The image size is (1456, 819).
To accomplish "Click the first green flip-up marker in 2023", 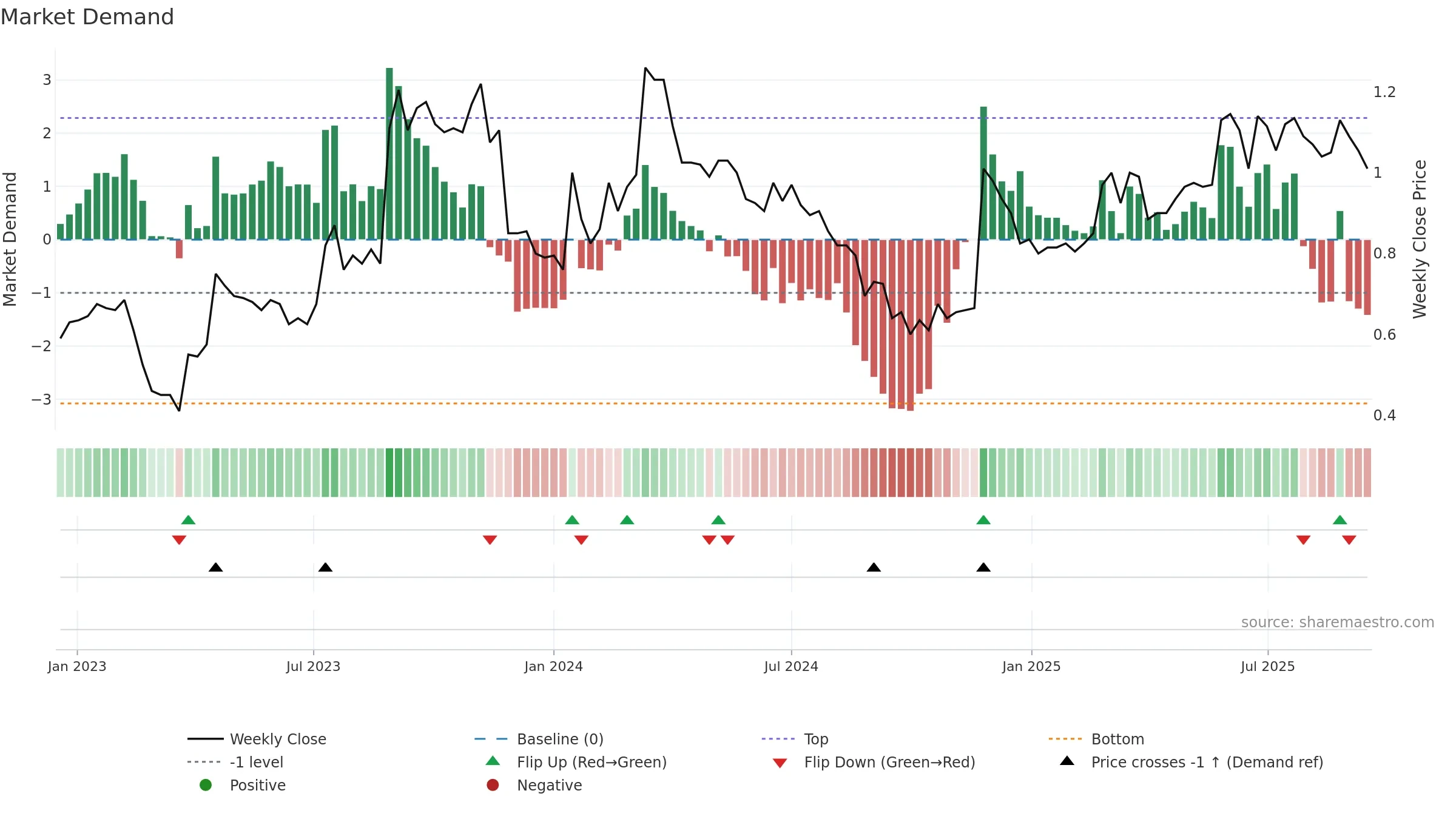I will [188, 520].
